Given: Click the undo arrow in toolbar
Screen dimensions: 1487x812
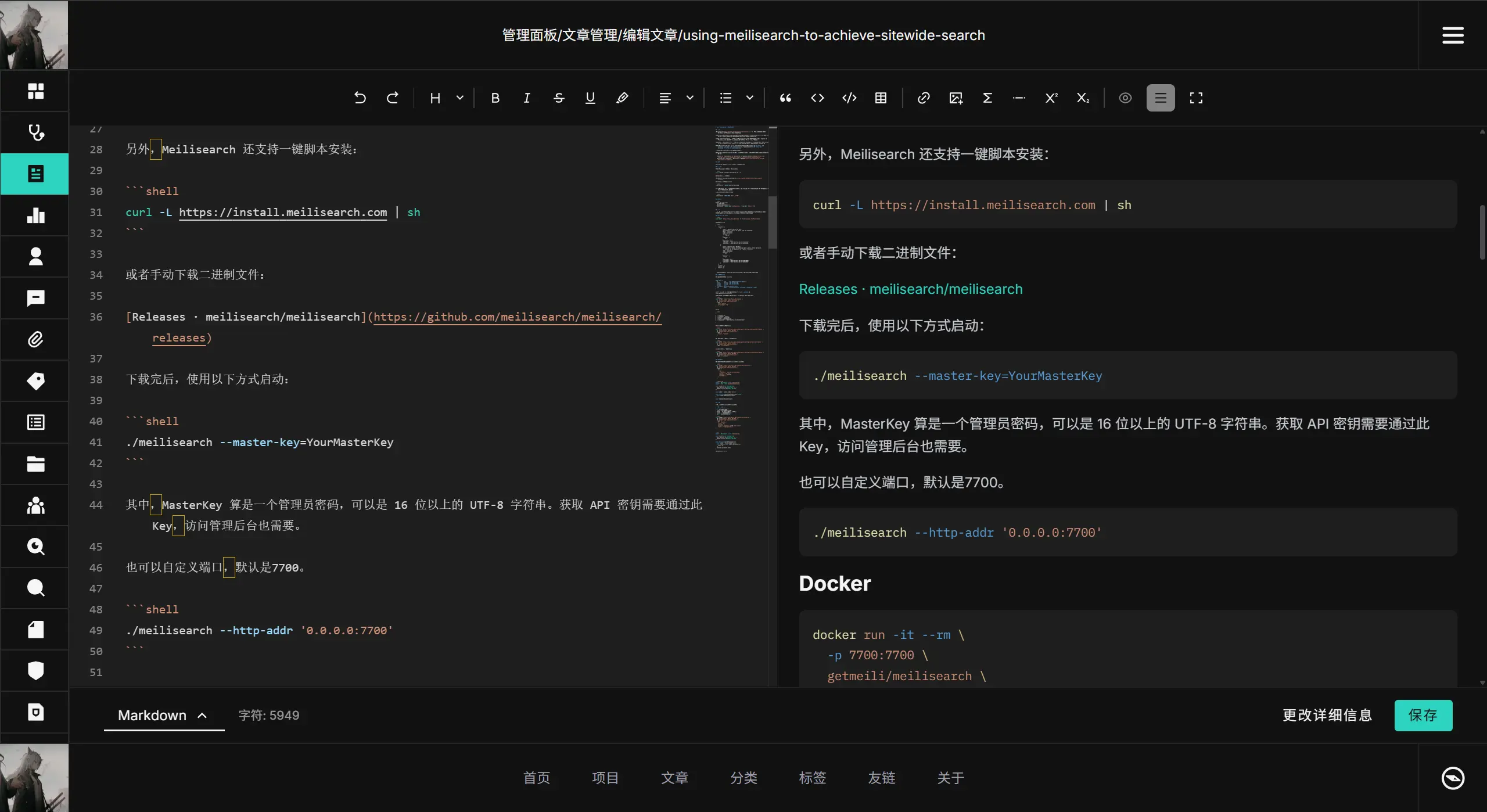Looking at the screenshot, I should pos(360,98).
